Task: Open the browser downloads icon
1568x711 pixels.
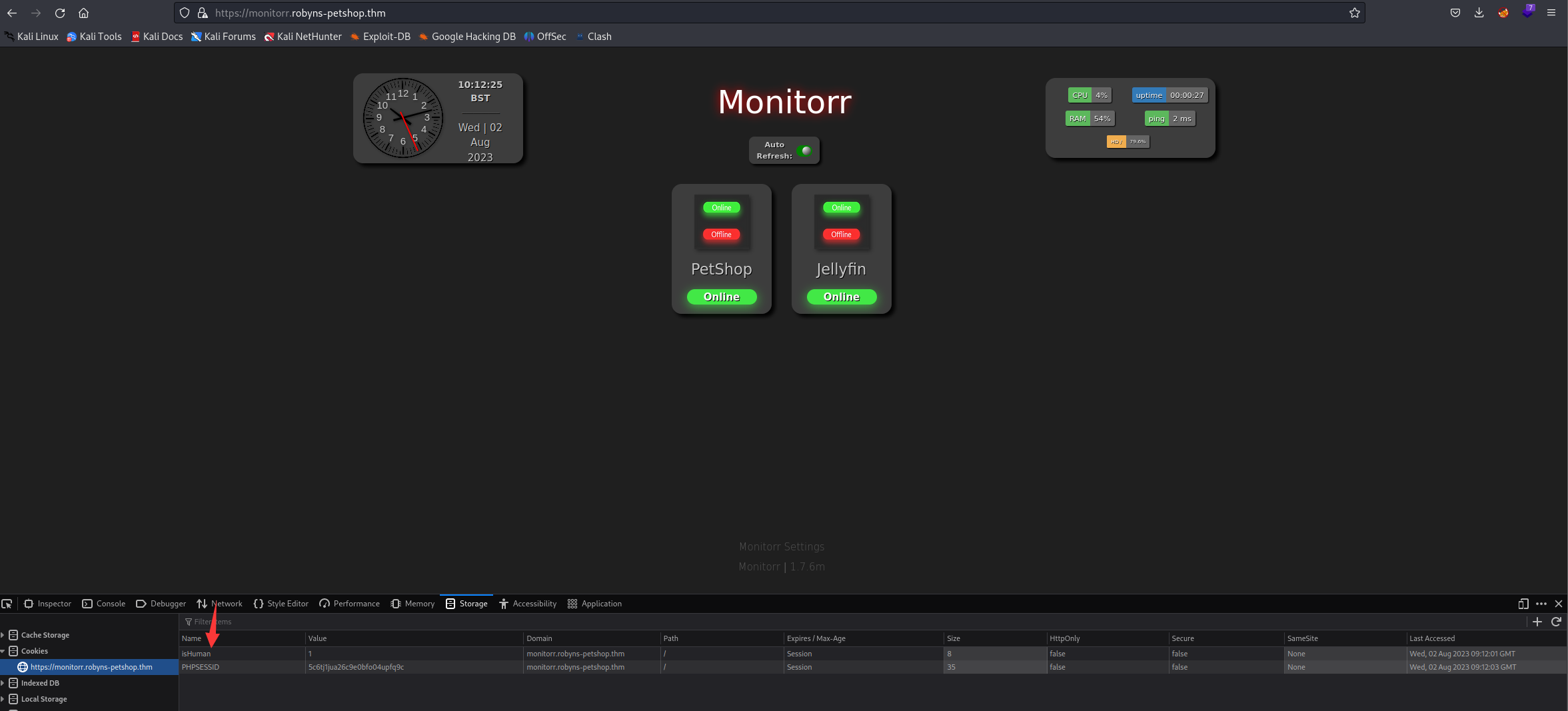Action: pos(1479,13)
